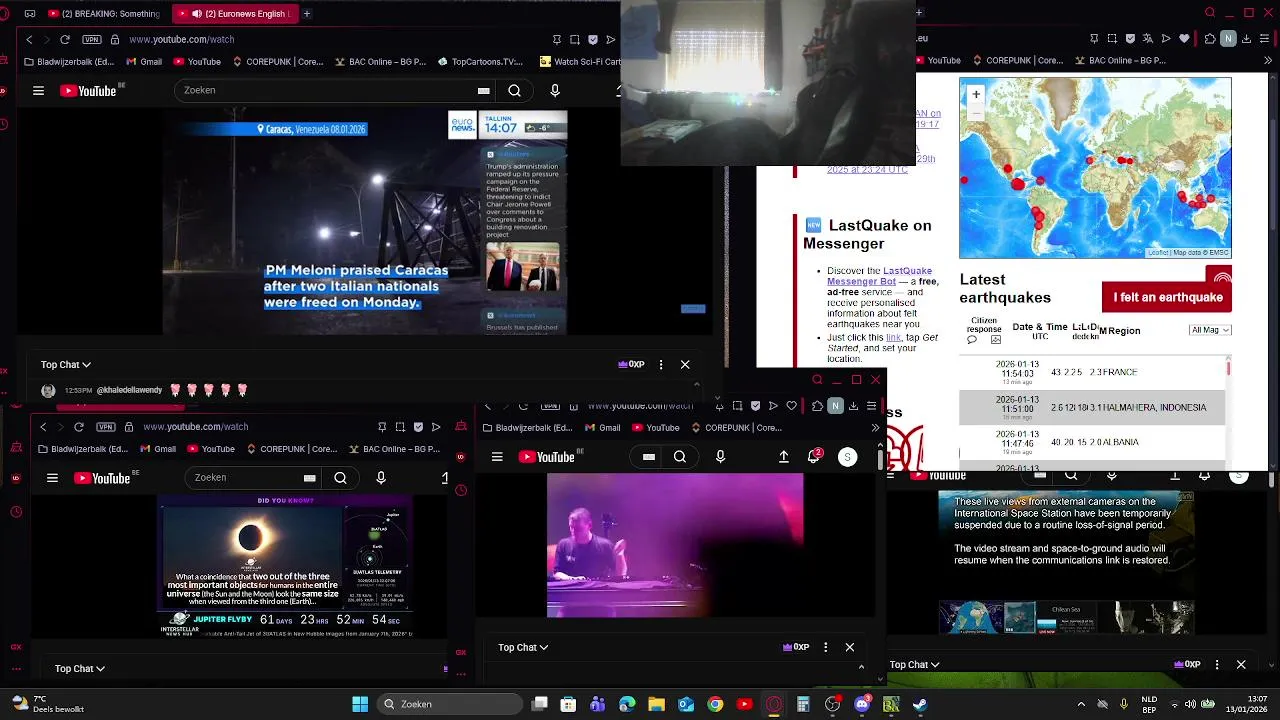The height and width of the screenshot is (720, 1280).
Task: Toggle pin icon in Jupiter Flyby toolbar
Action: point(383,427)
